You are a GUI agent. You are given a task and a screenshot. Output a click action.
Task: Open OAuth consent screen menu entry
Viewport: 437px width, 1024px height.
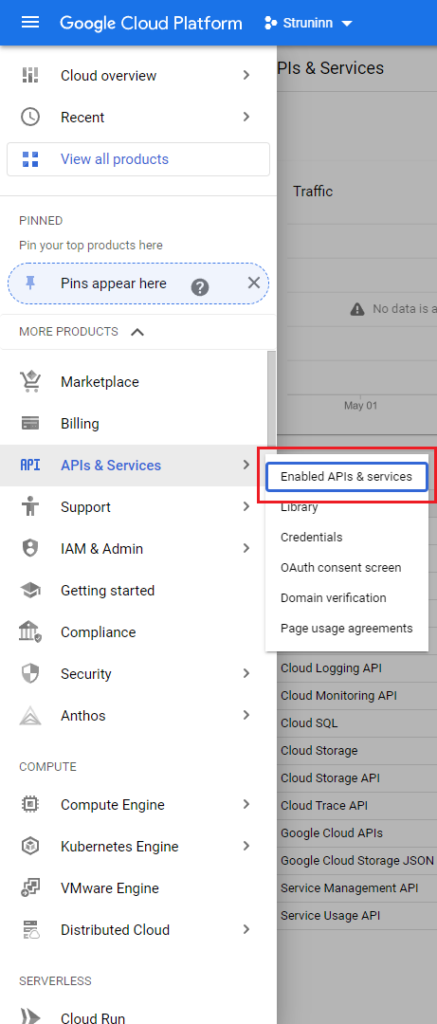341,568
